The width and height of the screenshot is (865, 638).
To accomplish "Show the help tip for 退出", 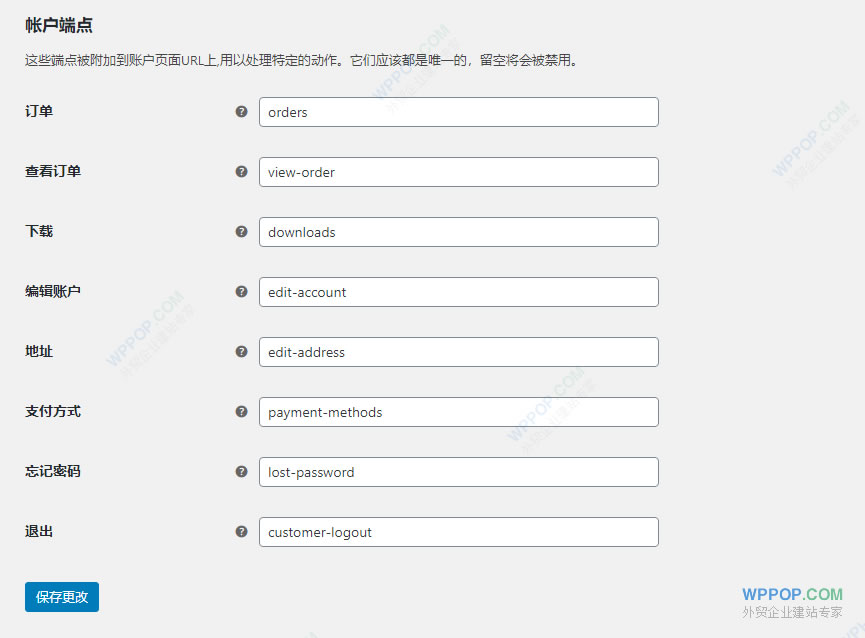I will click(x=241, y=532).
